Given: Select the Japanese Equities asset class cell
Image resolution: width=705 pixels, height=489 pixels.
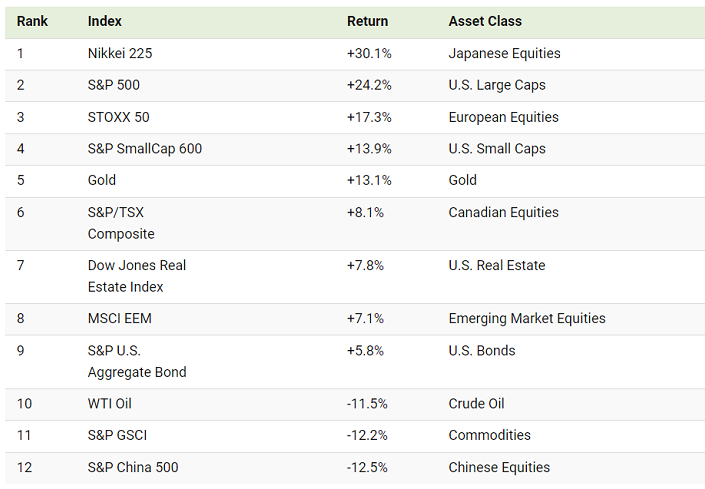Looking at the screenshot, I should 504,53.
